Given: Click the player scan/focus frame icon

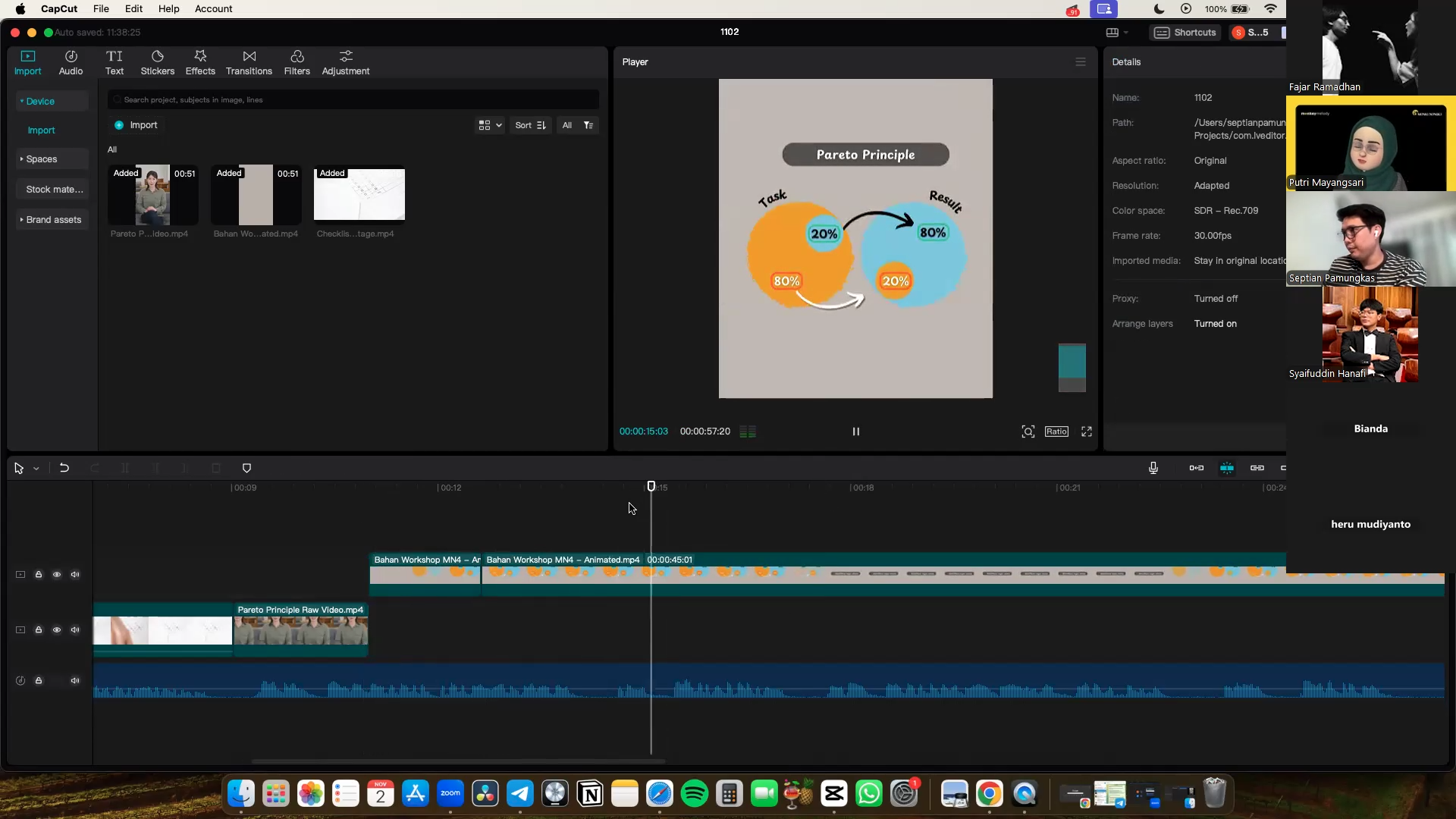Looking at the screenshot, I should (1028, 431).
